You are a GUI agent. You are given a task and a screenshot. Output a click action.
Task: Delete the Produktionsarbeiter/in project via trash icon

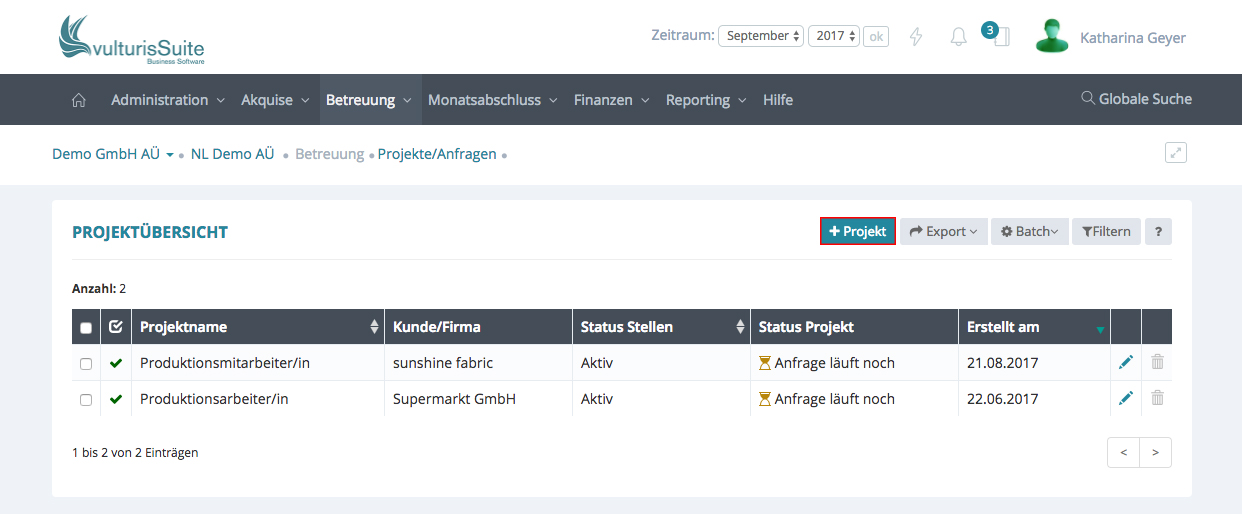[1157, 398]
